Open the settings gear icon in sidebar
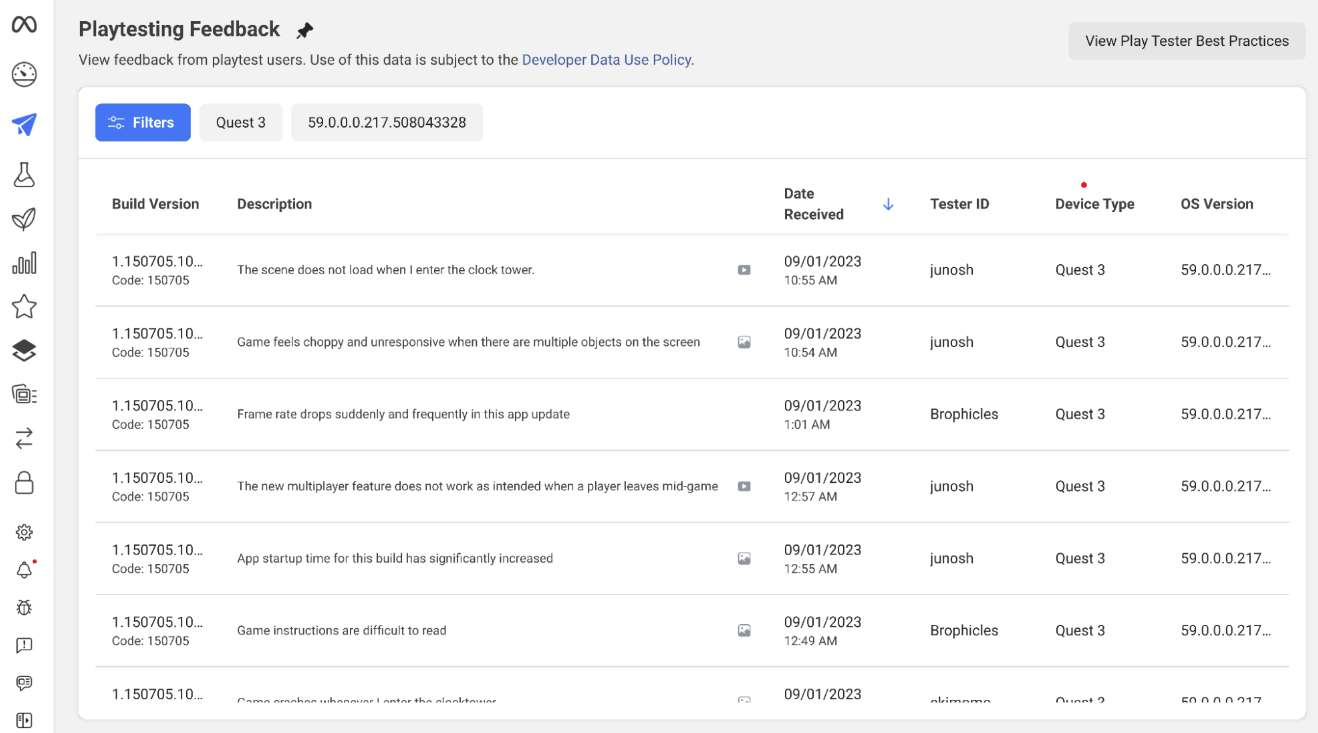 (x=24, y=532)
